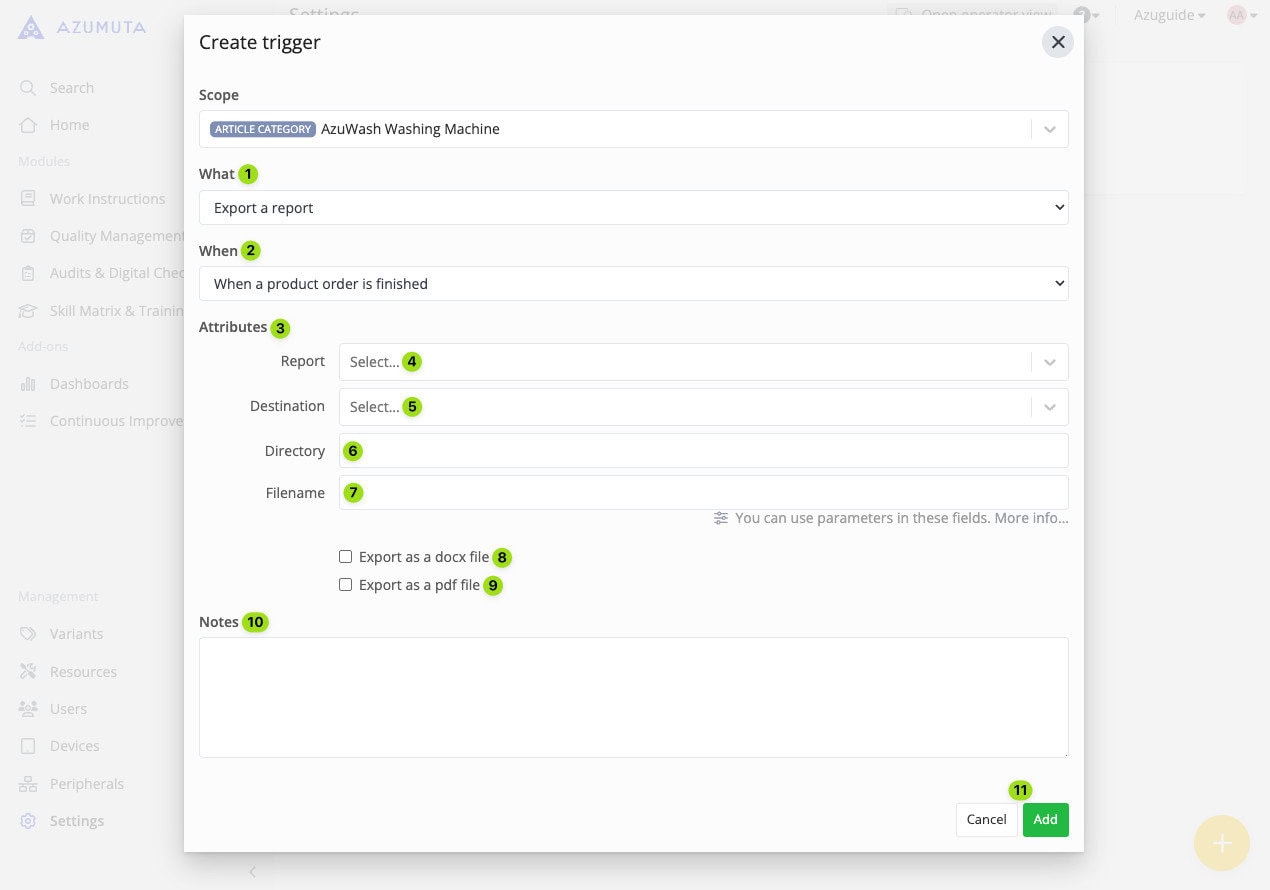The width and height of the screenshot is (1270, 890).
Task: Open Settings via the gear icon
Action: [x=28, y=821]
